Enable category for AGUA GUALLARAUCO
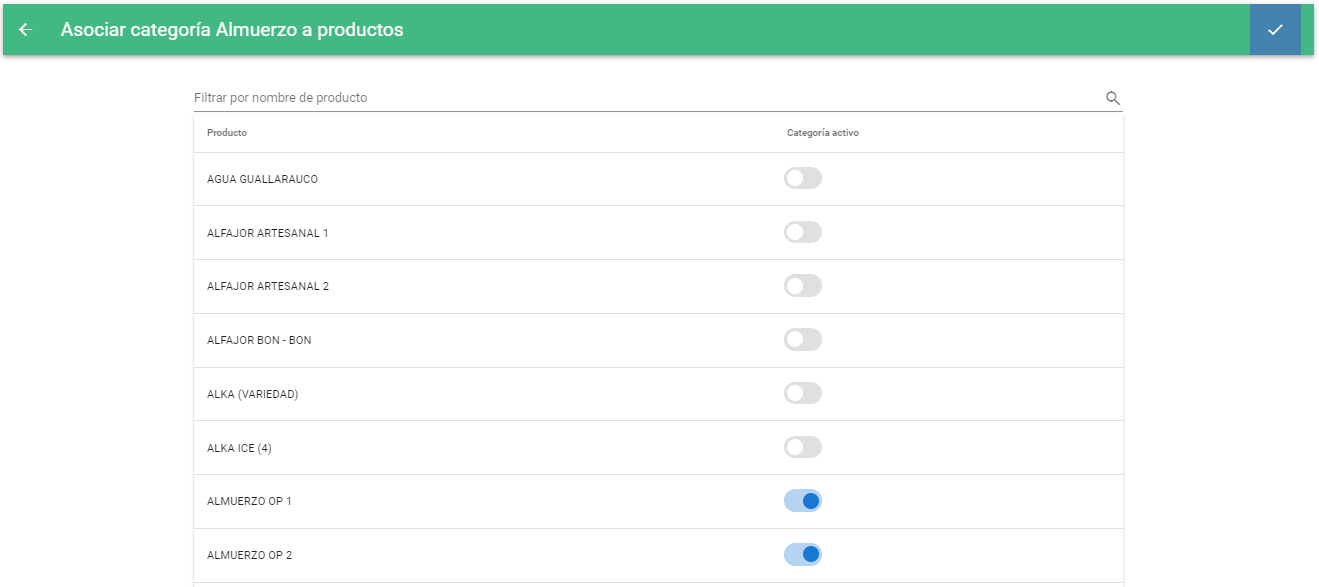Image resolution: width=1319 pixels, height=587 pixels. [803, 178]
